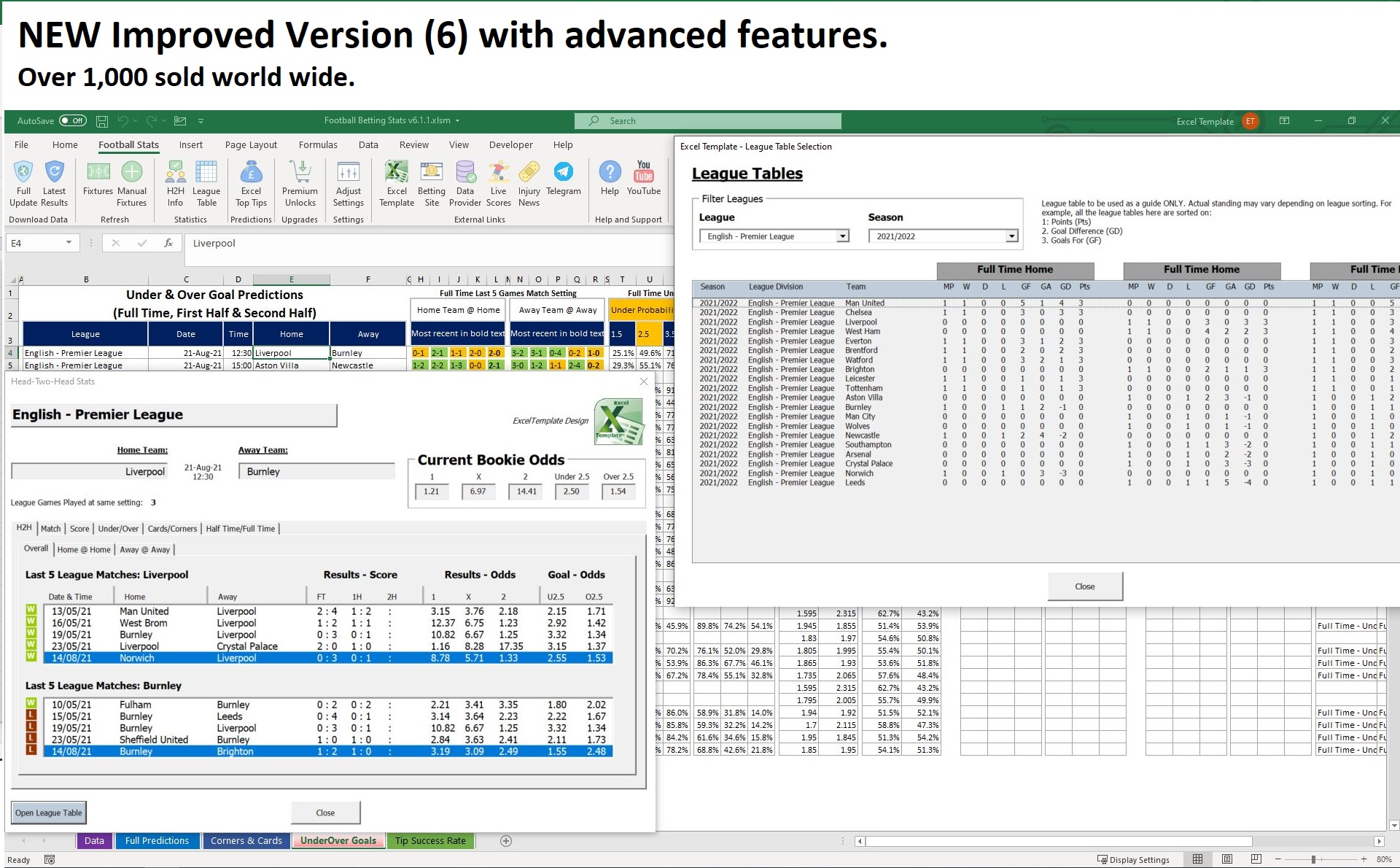Open the Tip Success Rate sheet tab
This screenshot has width=1400, height=868.
[430, 841]
